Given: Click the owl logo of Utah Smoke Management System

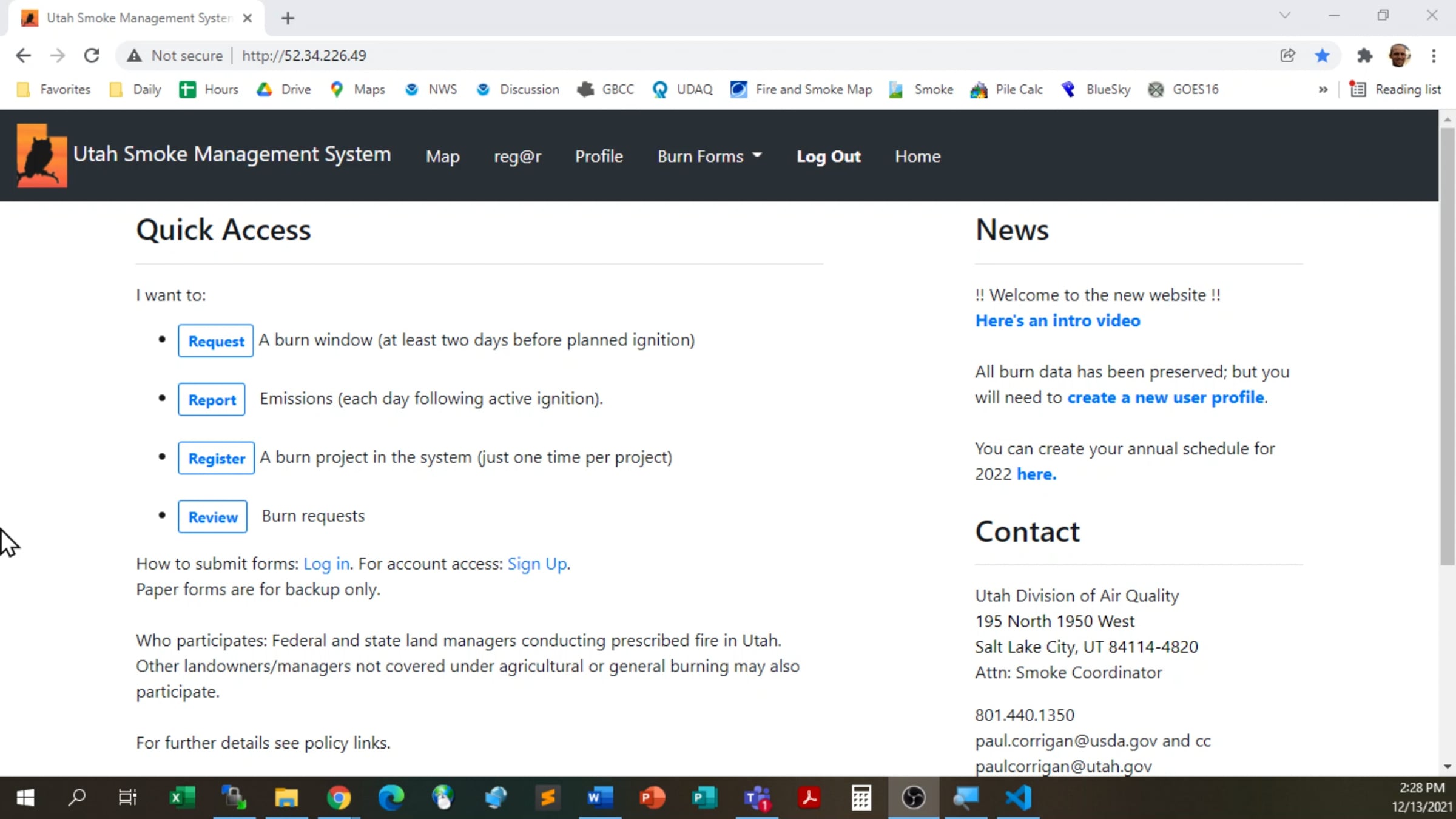Looking at the screenshot, I should (42, 156).
